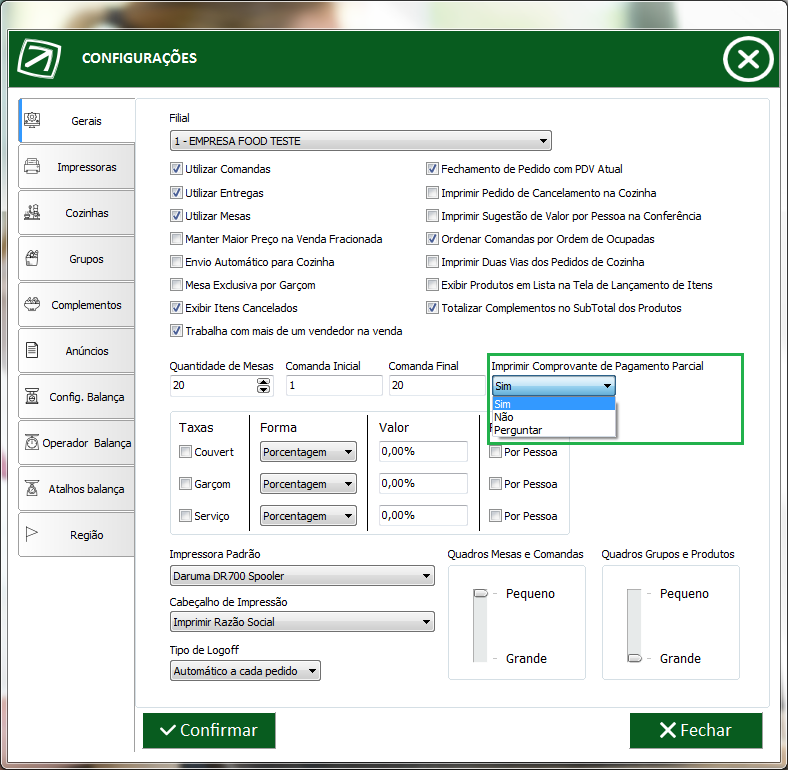Click the Região flag icon

32,534
